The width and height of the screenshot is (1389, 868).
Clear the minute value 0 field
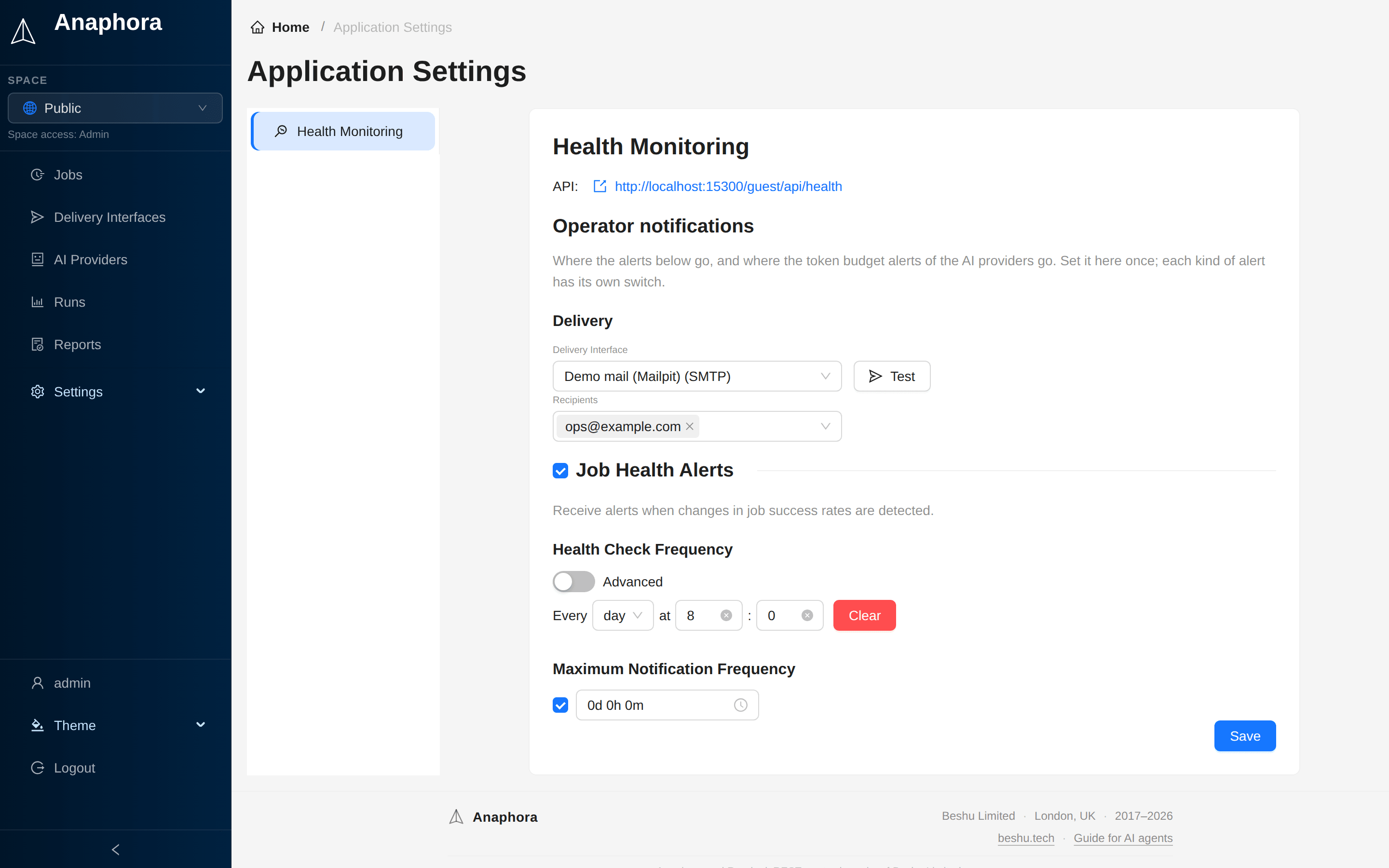(x=807, y=615)
